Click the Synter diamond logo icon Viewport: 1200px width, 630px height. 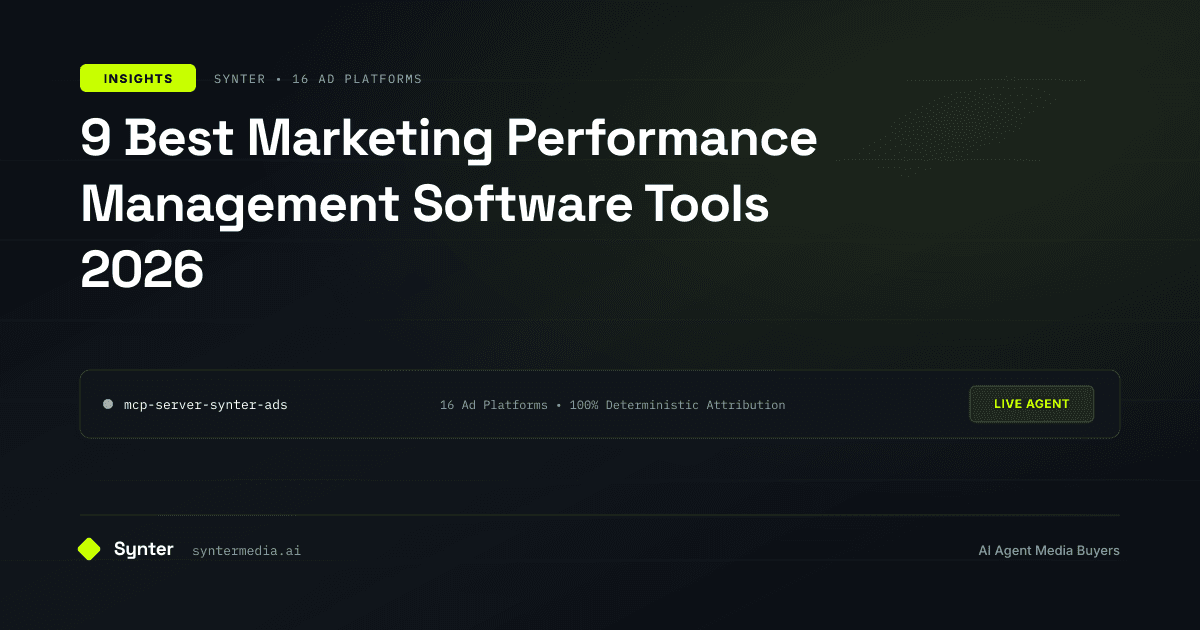click(89, 549)
